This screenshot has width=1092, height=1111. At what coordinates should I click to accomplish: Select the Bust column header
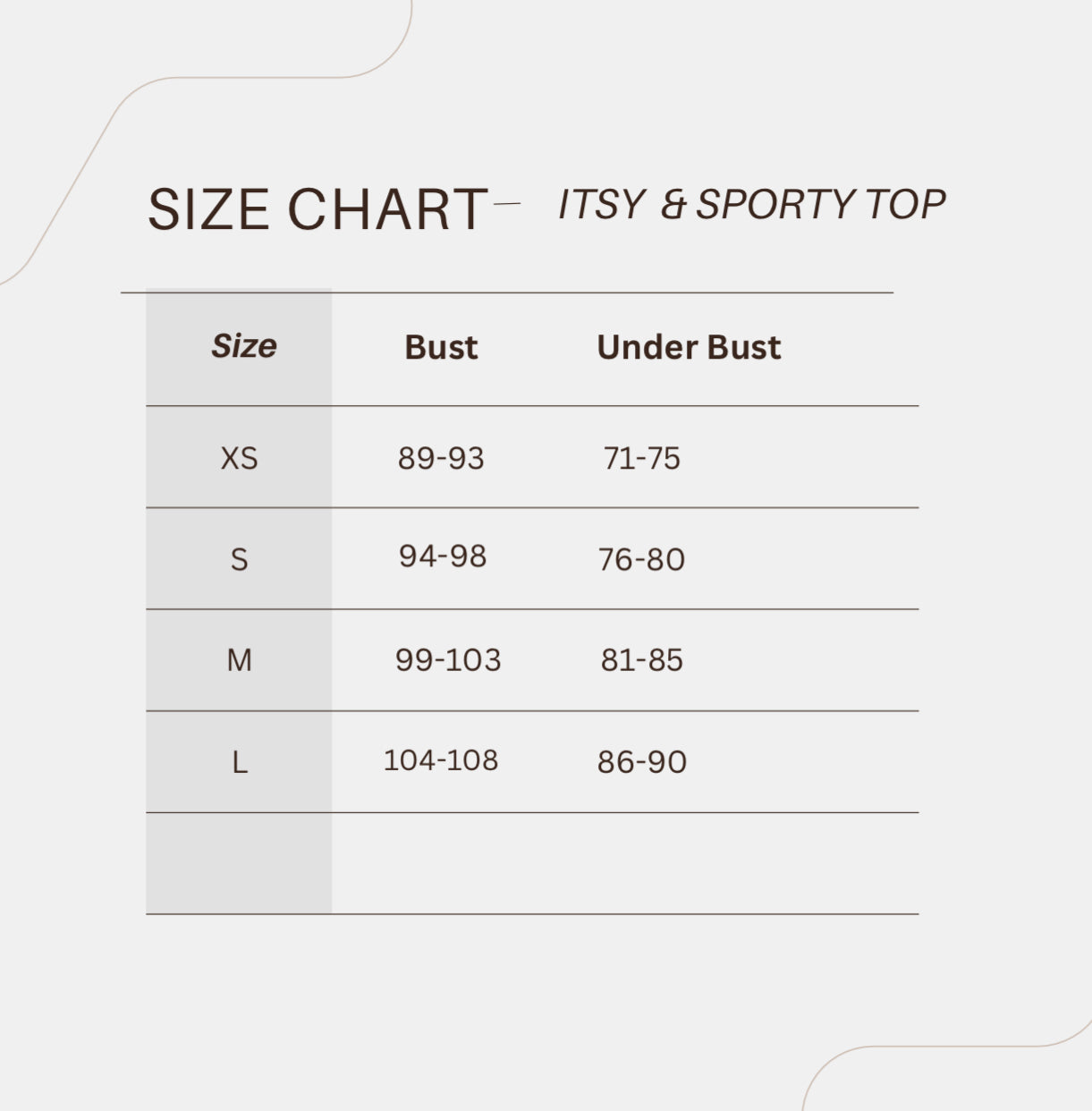pos(441,347)
